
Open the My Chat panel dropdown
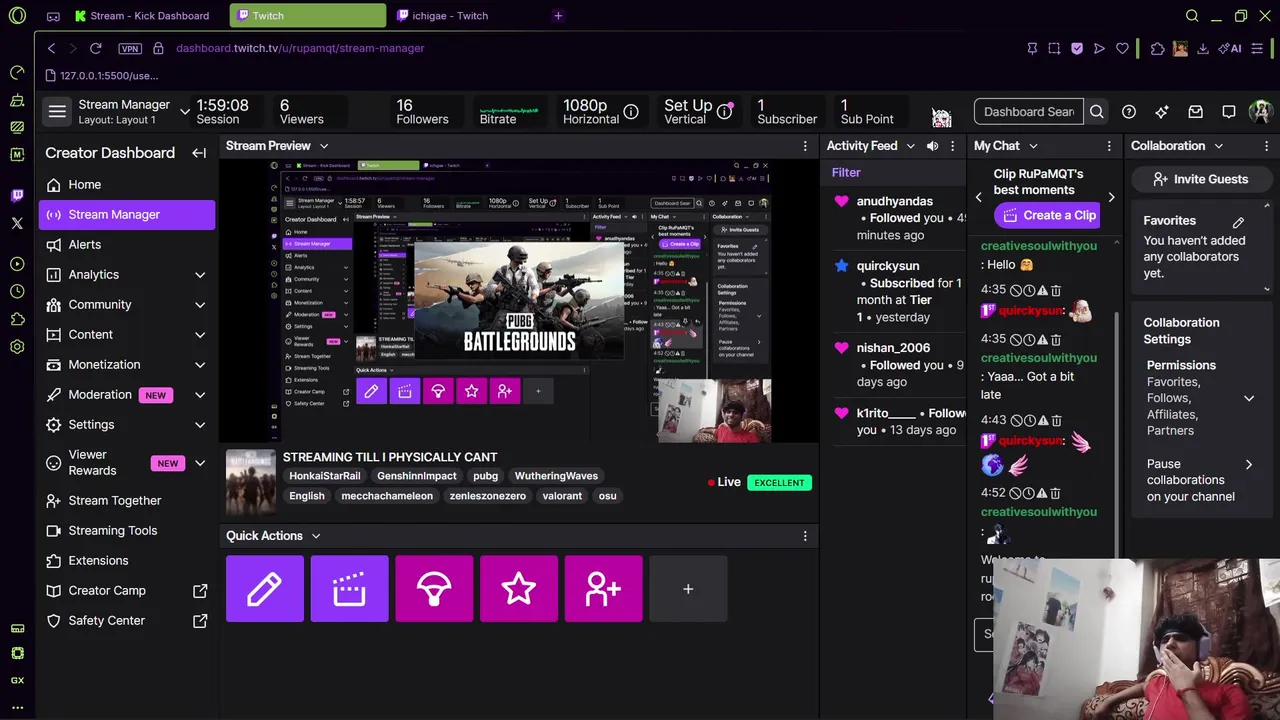click(x=1033, y=146)
